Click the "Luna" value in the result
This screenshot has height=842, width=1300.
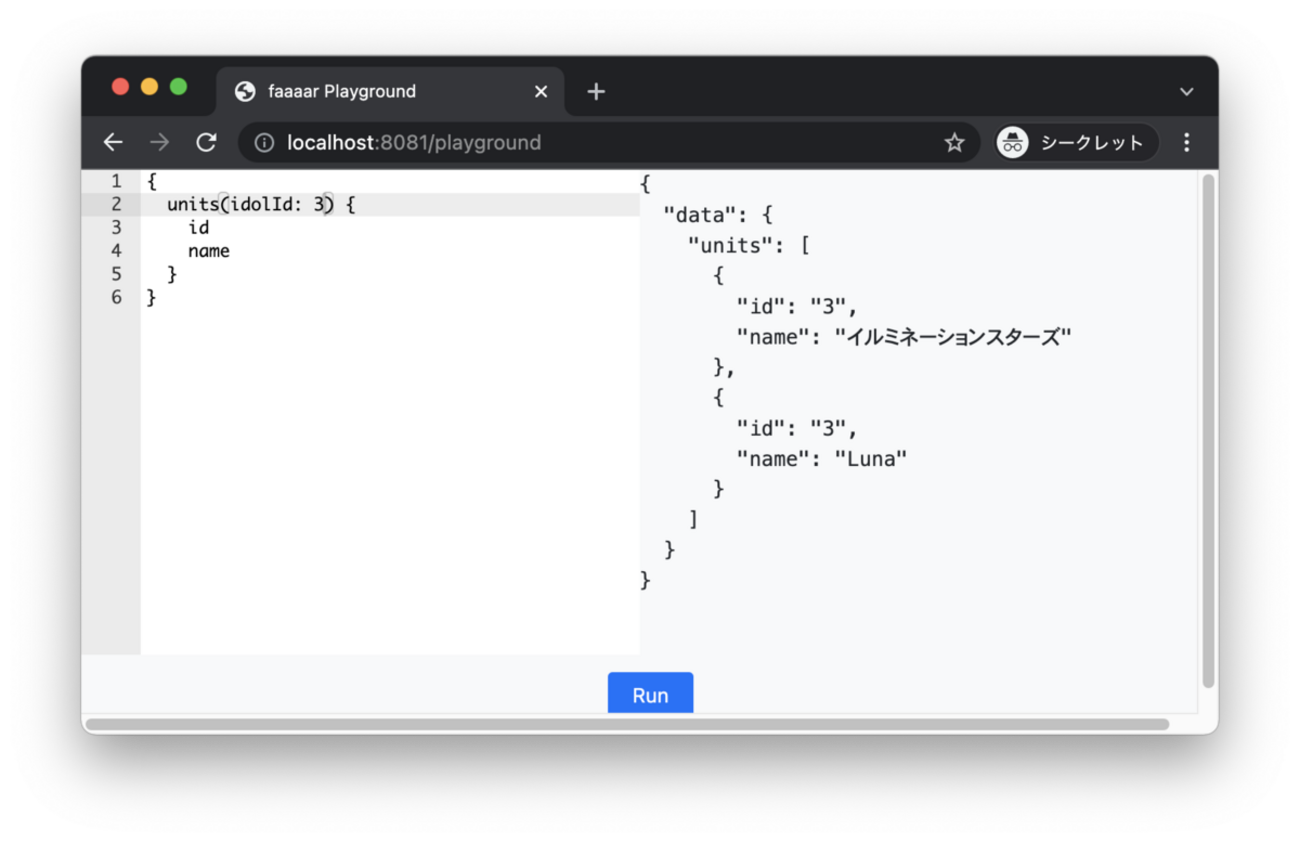coord(870,459)
